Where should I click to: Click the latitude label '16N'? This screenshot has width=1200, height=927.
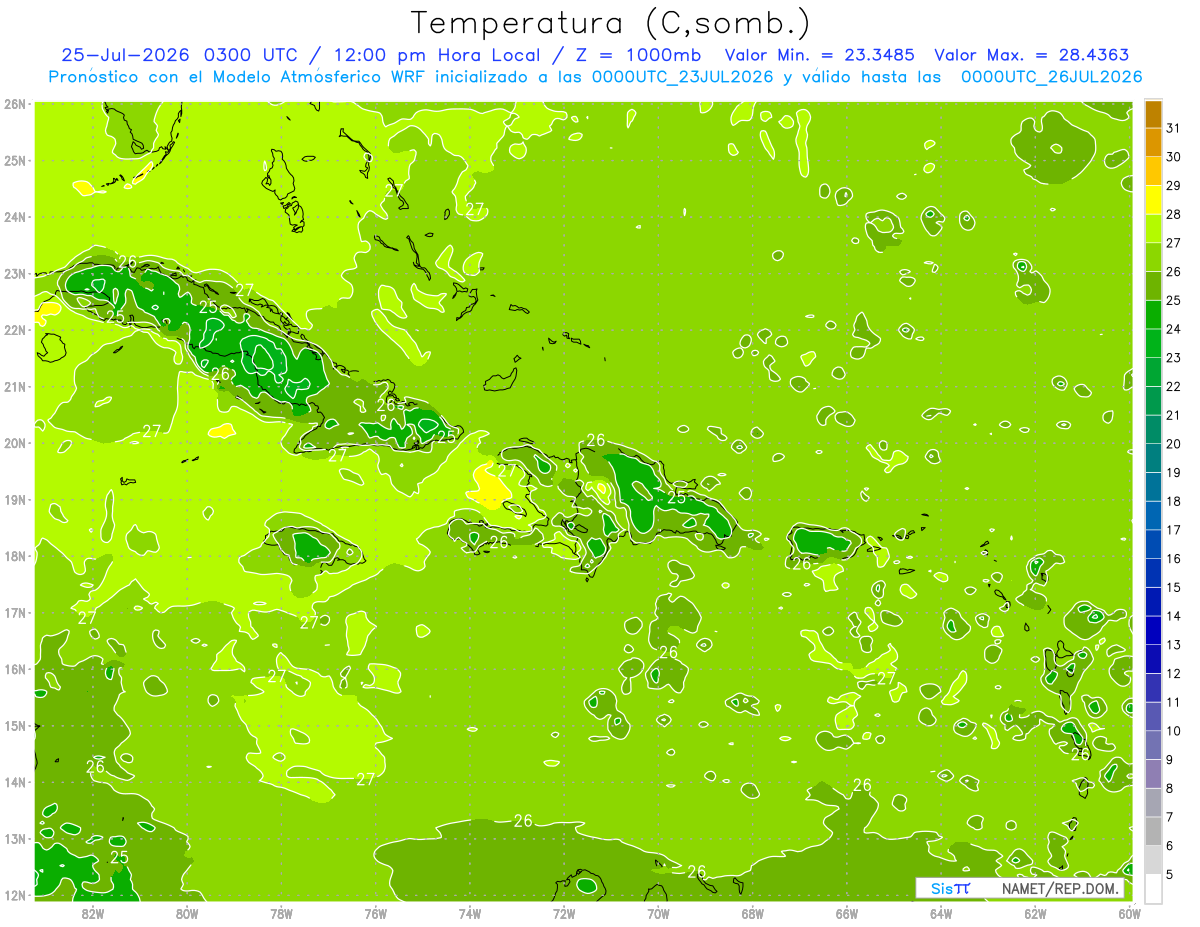pyautogui.click(x=15, y=669)
